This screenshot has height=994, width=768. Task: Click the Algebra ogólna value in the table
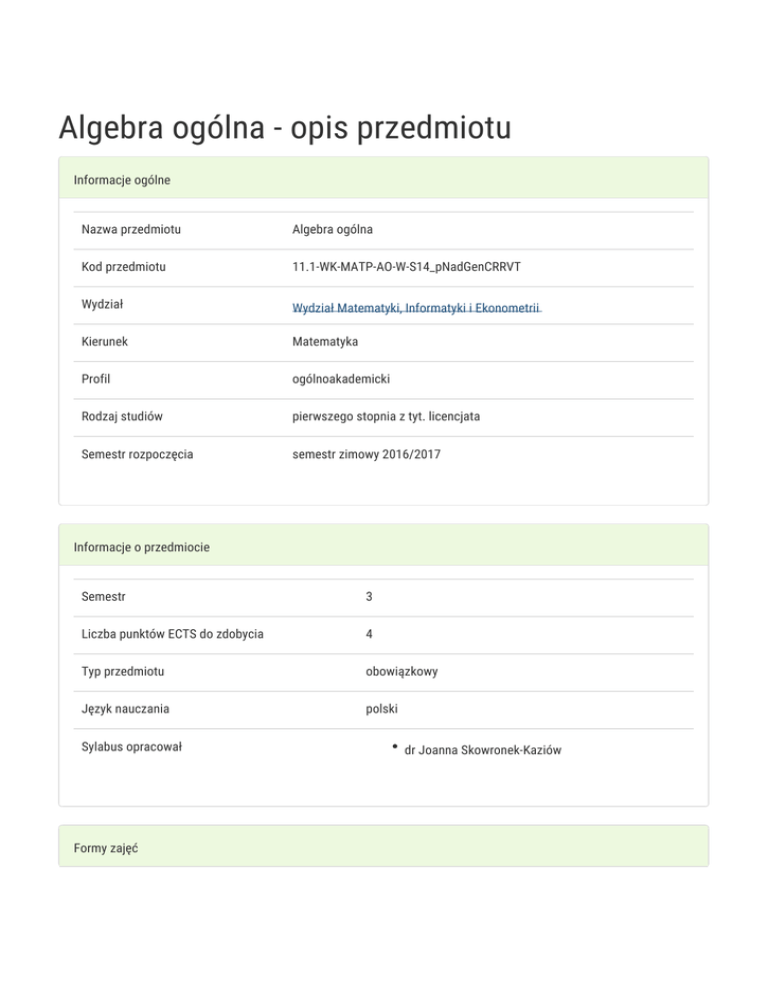pos(332,230)
